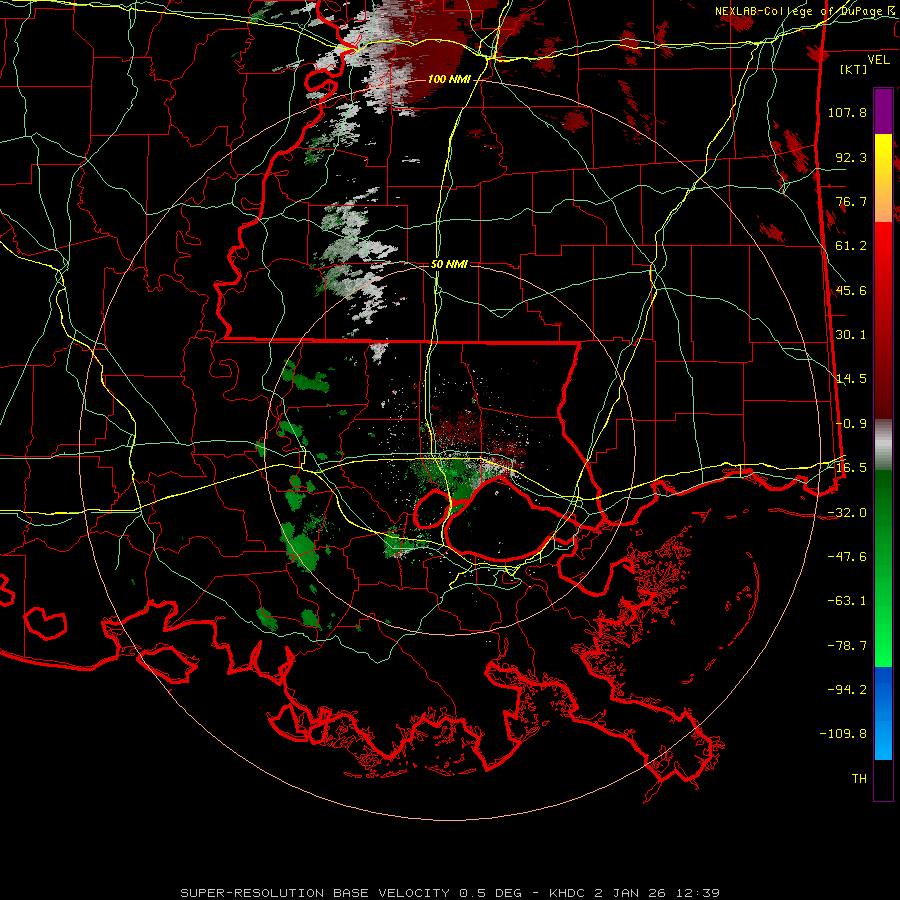Click the 61.2 velocity scale value
900x900 pixels.
(x=851, y=246)
